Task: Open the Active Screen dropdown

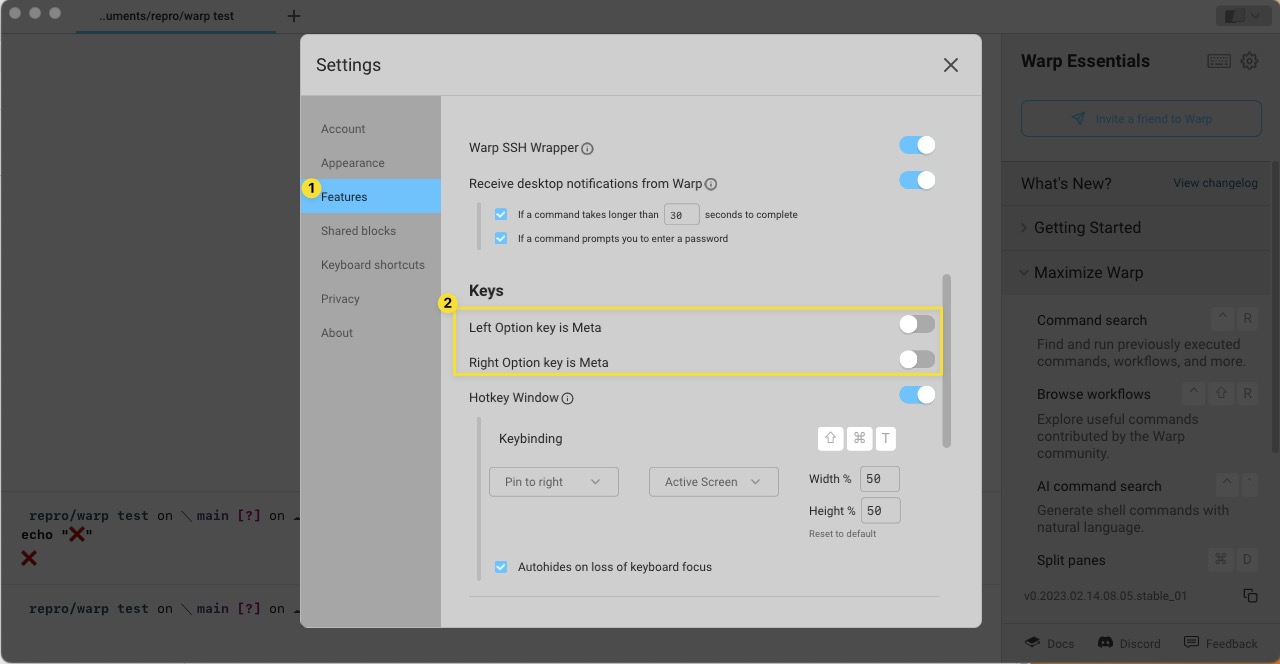Action: pos(714,482)
